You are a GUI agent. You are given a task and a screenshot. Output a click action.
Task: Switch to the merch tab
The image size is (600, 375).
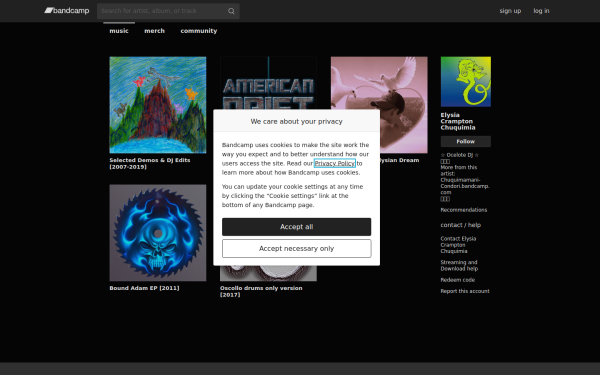tap(155, 31)
